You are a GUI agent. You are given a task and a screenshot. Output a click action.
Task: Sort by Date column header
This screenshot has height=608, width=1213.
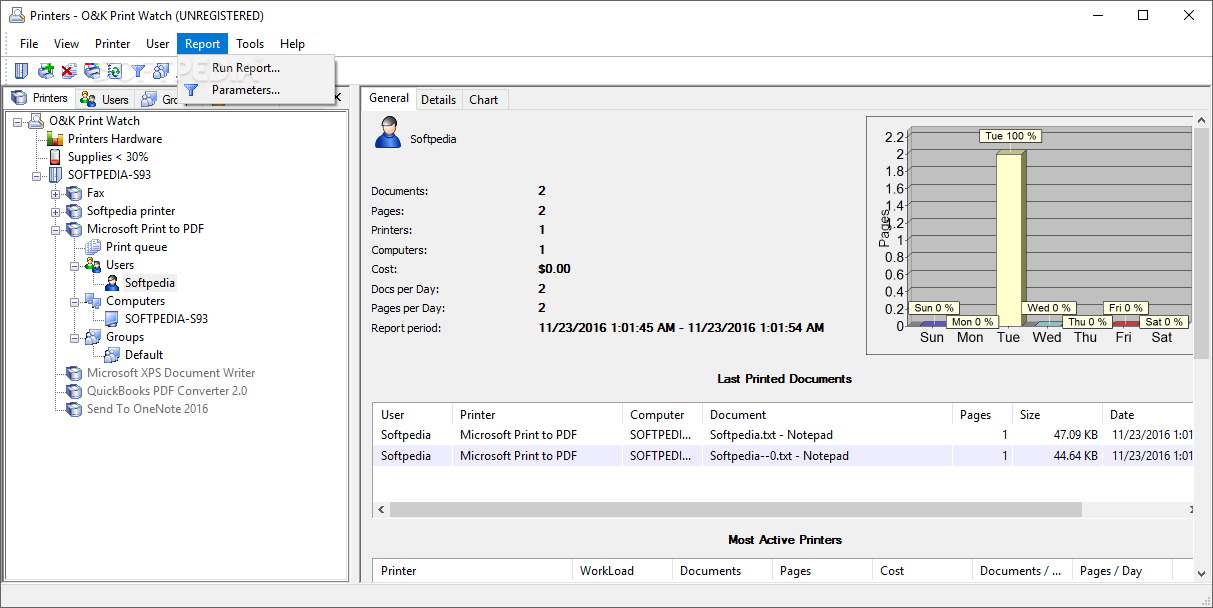point(1147,414)
